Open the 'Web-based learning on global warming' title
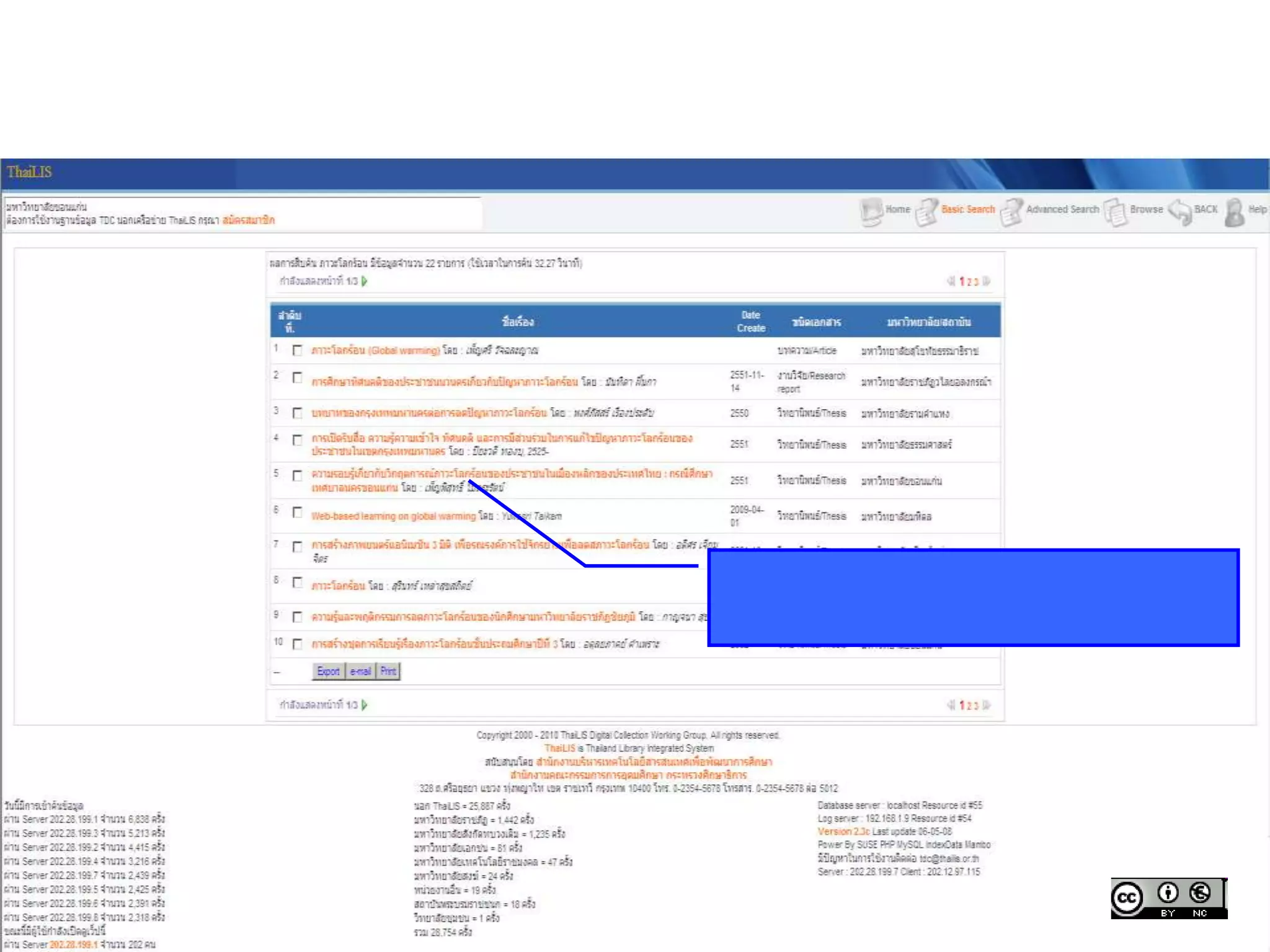Screen dimensions: 1270x952 click(393, 516)
